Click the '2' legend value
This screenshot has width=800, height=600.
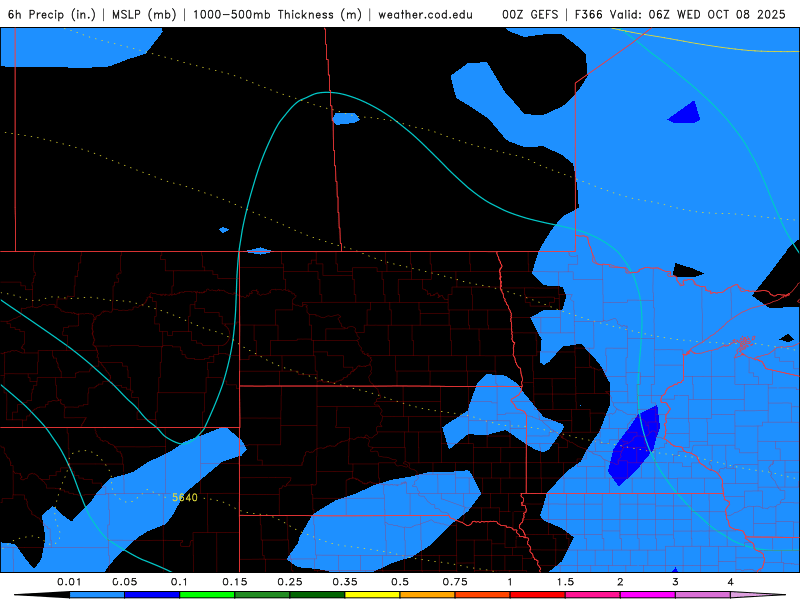[x=620, y=582]
